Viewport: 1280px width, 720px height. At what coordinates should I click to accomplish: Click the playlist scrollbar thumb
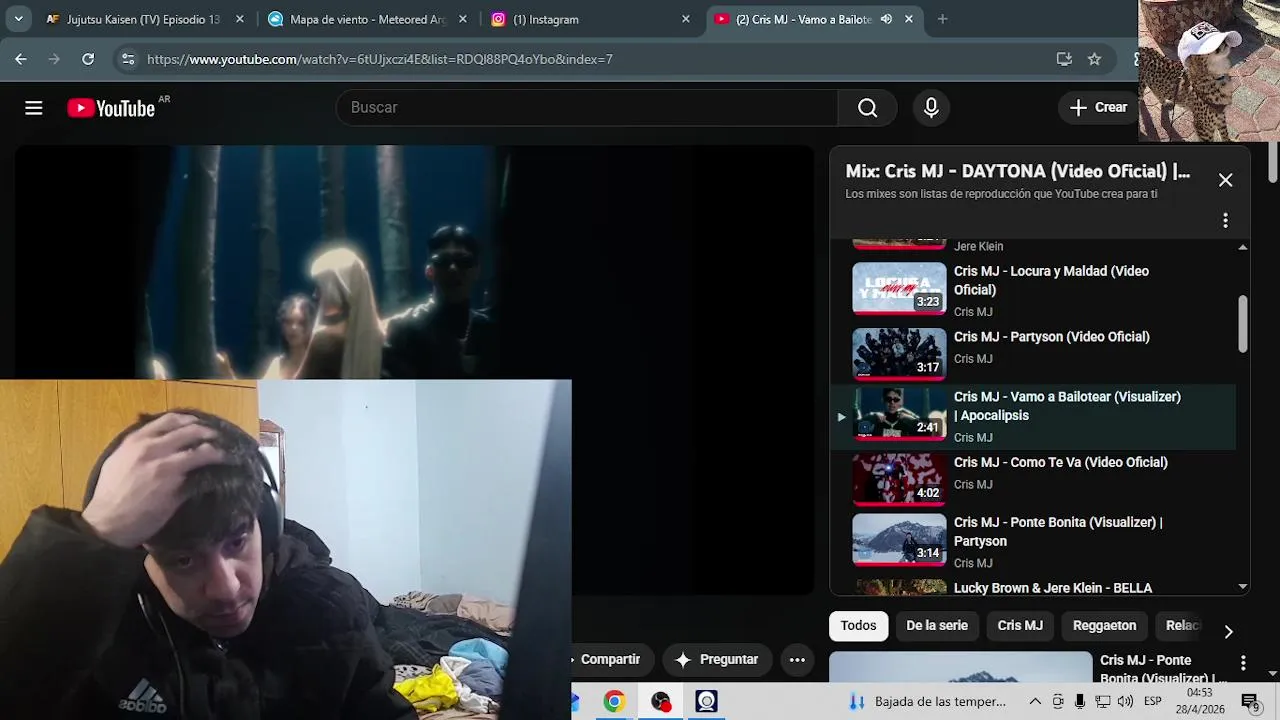pyautogui.click(x=1243, y=324)
